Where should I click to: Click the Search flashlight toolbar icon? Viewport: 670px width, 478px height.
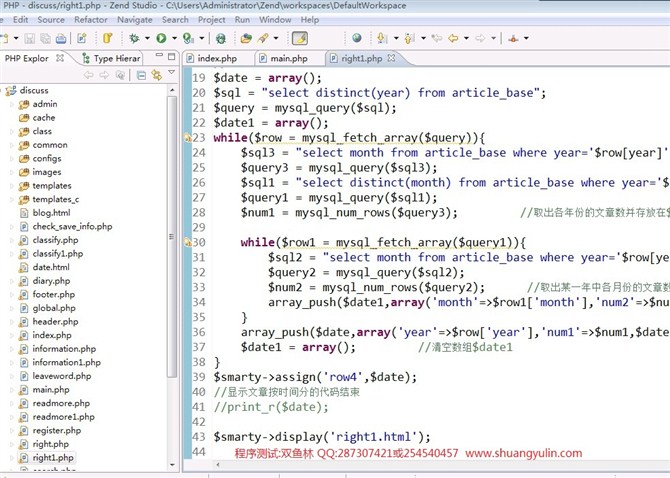tap(263, 38)
